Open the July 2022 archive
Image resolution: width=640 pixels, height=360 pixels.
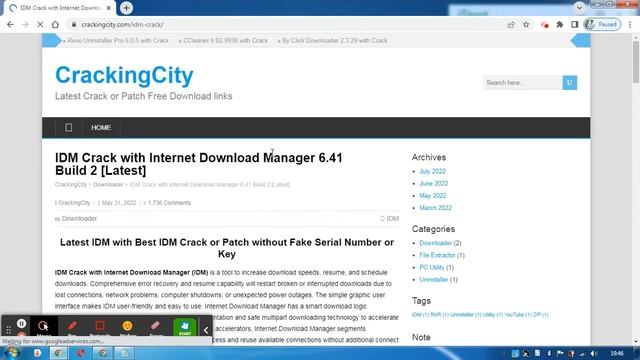coord(432,171)
